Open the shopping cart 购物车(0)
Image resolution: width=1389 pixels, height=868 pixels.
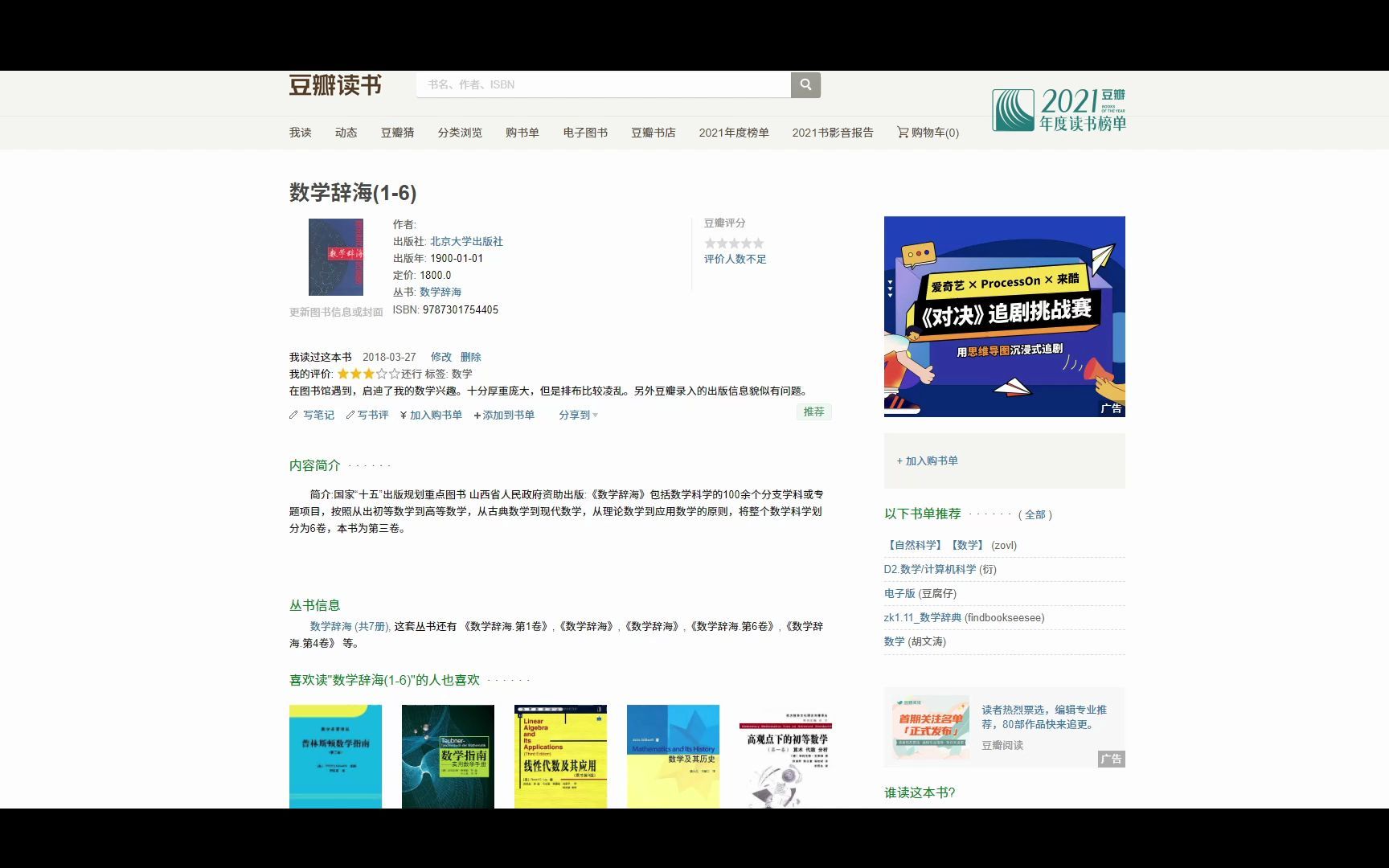[x=928, y=133]
